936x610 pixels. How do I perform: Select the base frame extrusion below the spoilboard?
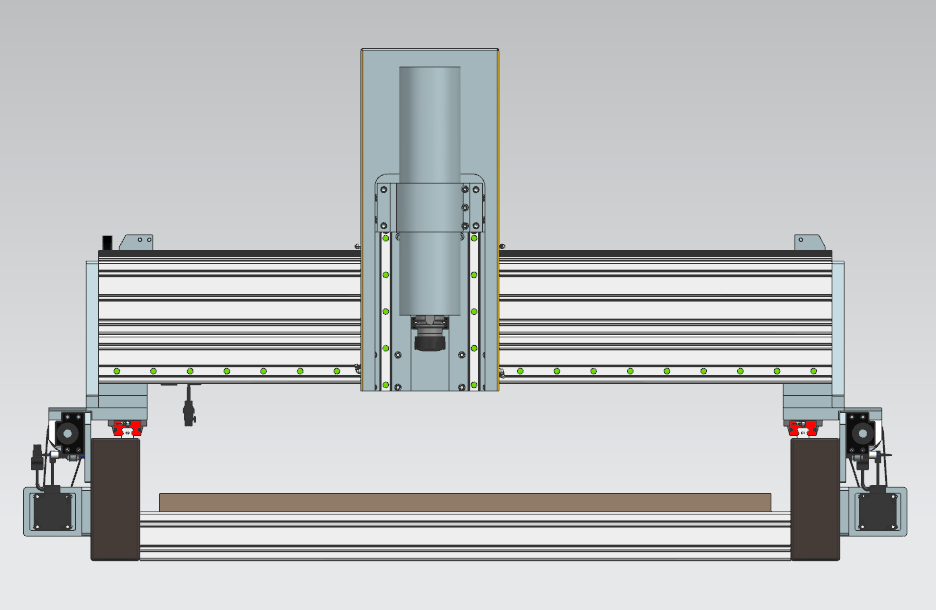pyautogui.click(x=465, y=536)
